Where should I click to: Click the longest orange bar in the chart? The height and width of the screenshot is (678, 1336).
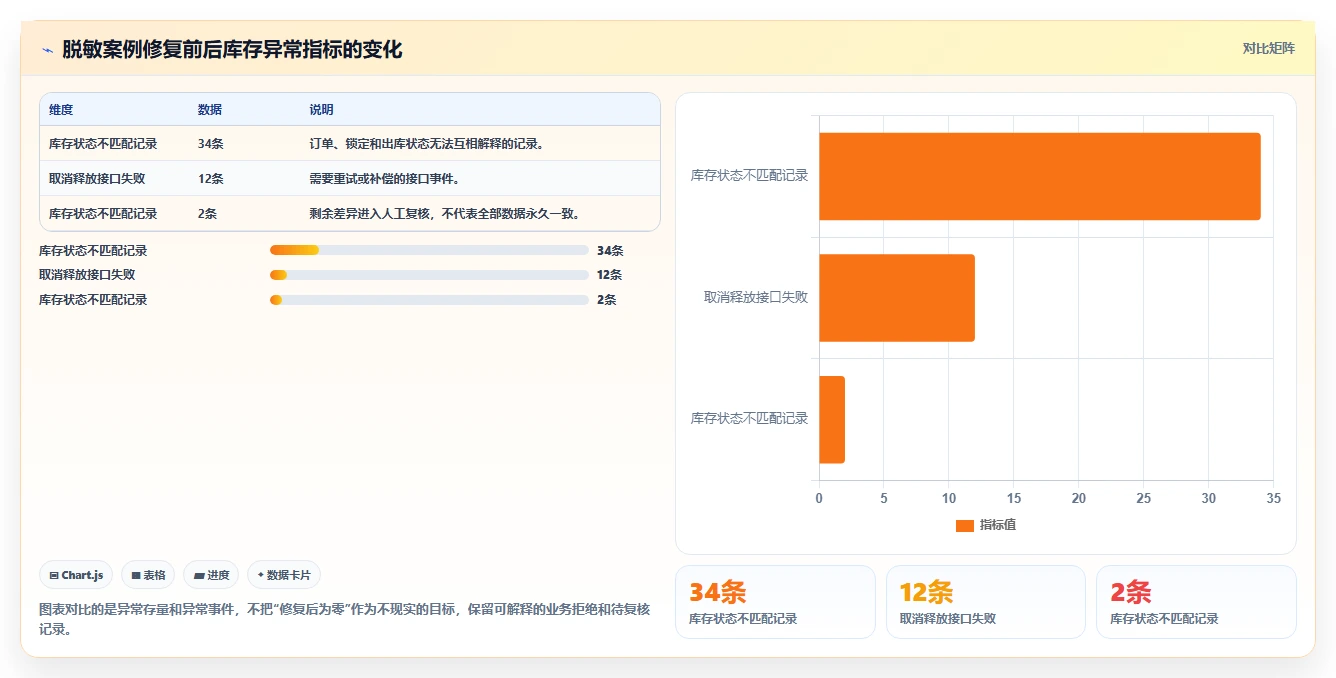coord(1040,176)
